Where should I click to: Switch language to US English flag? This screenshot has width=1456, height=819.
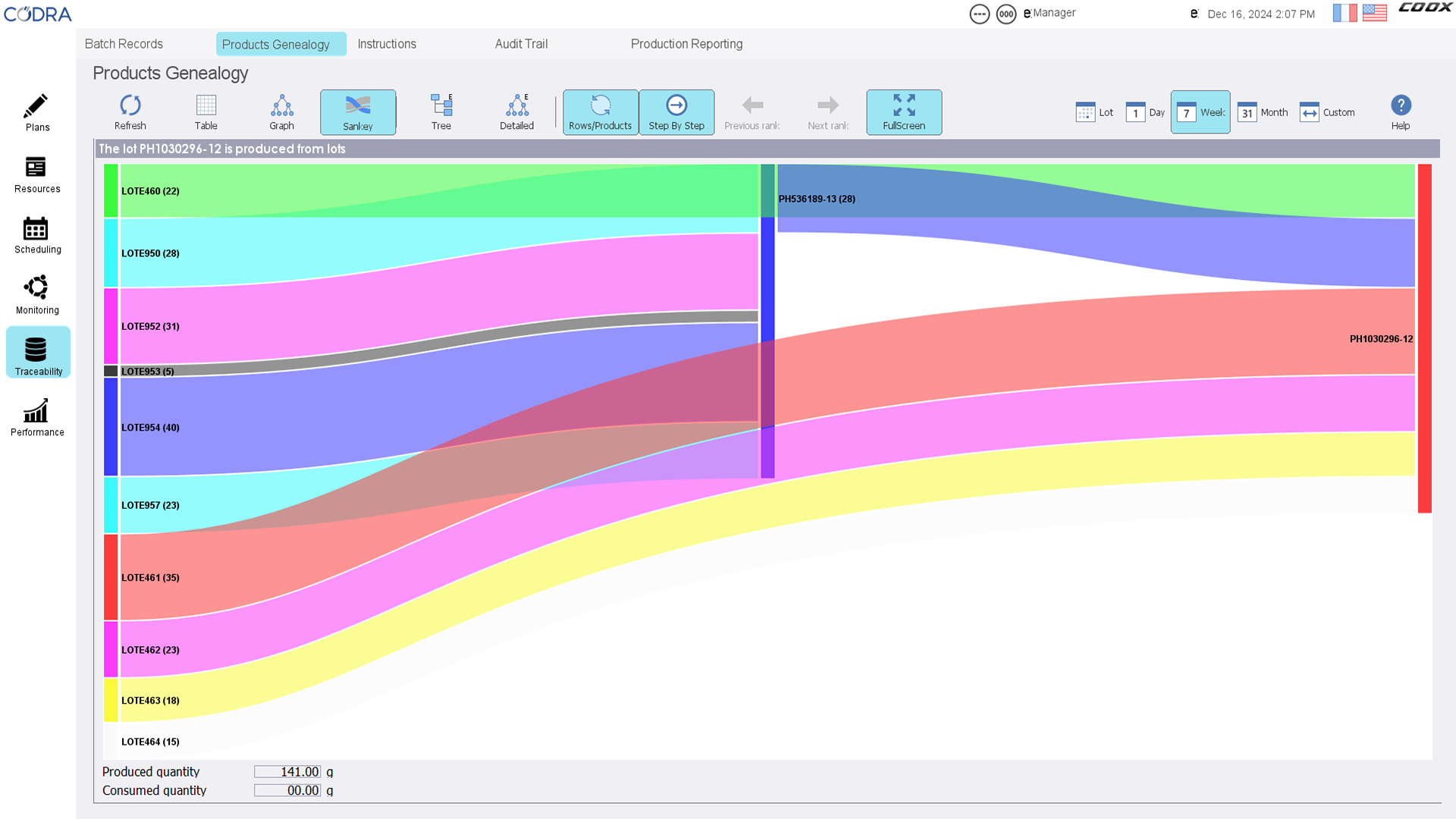click(1374, 13)
